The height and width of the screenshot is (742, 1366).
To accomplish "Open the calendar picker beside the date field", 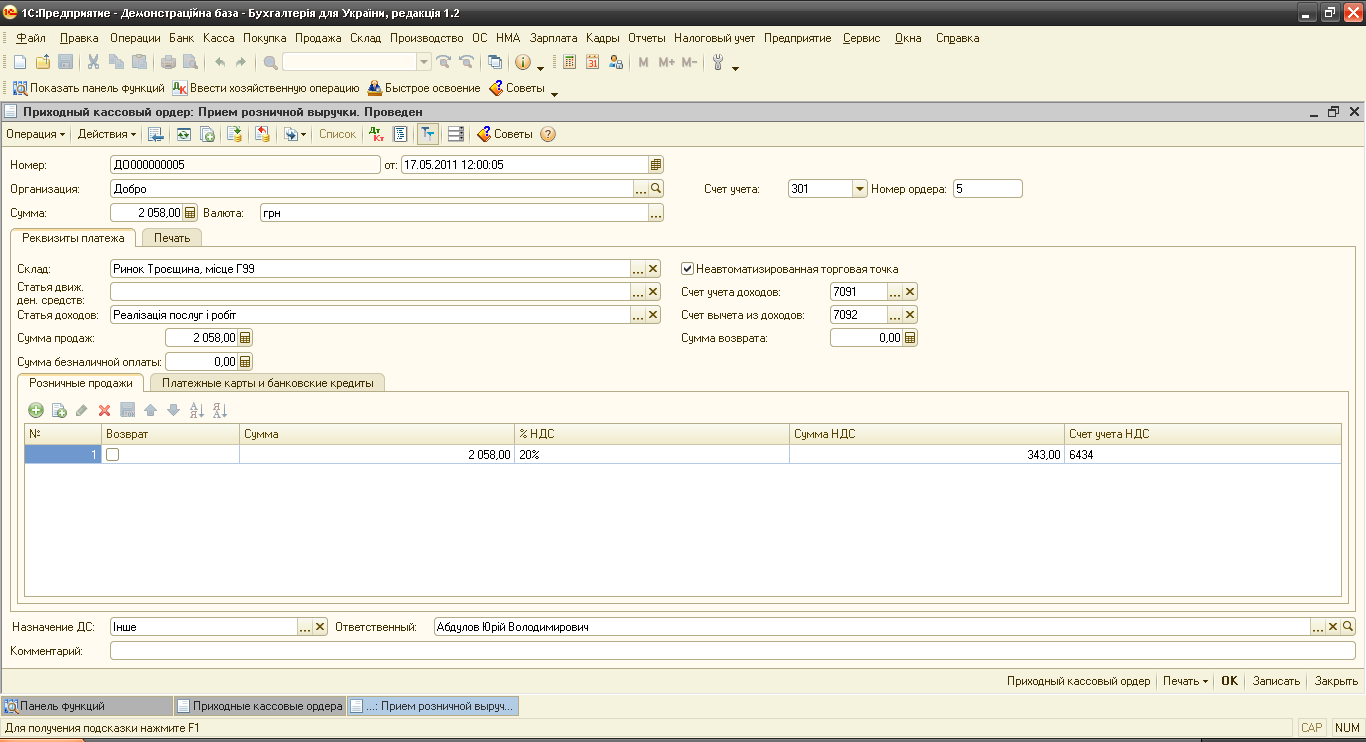I will [656, 165].
